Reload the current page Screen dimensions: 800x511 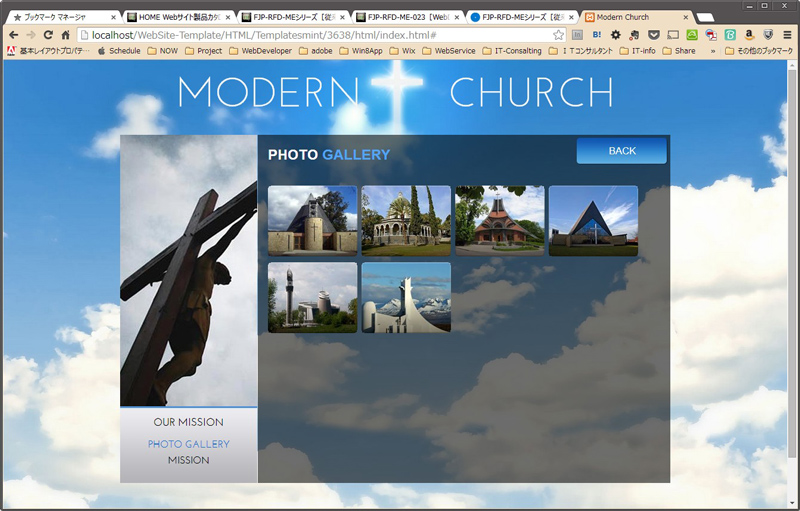point(47,34)
